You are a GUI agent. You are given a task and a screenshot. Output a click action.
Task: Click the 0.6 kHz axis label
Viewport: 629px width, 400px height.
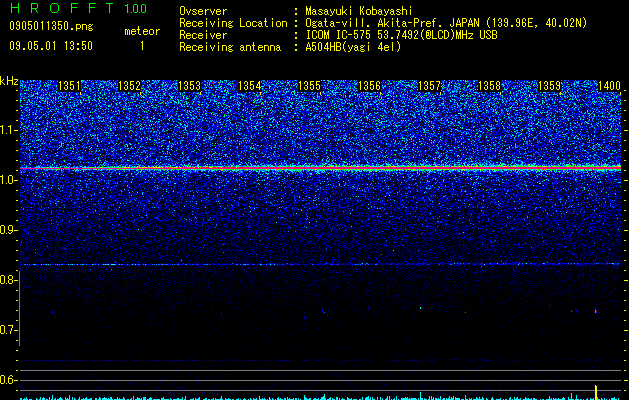tap(9, 380)
